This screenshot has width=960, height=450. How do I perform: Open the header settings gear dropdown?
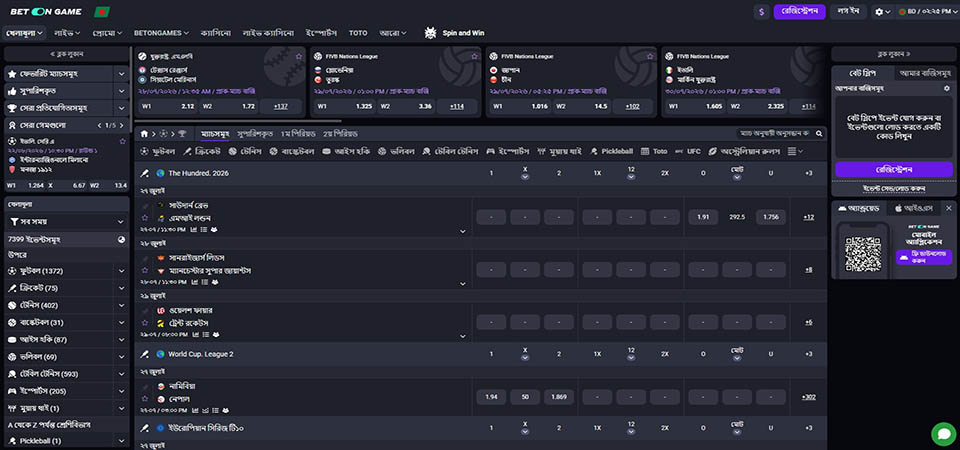[x=883, y=12]
